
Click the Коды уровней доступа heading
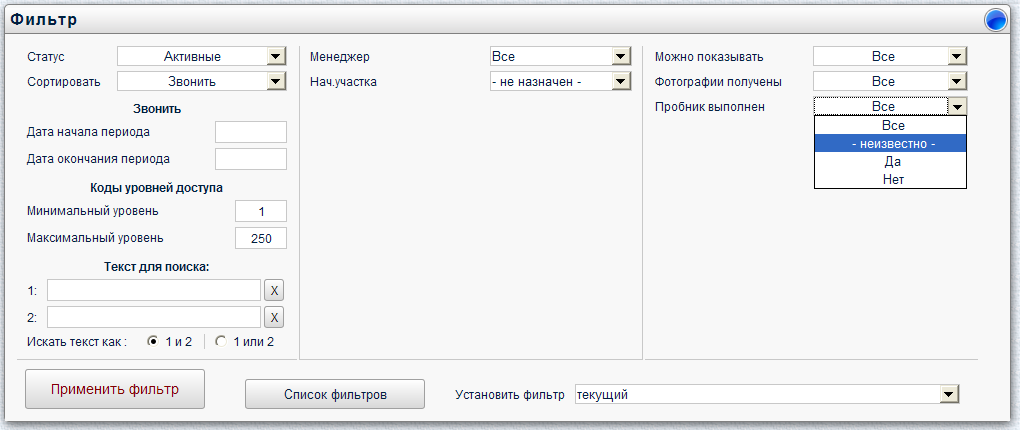point(156,187)
